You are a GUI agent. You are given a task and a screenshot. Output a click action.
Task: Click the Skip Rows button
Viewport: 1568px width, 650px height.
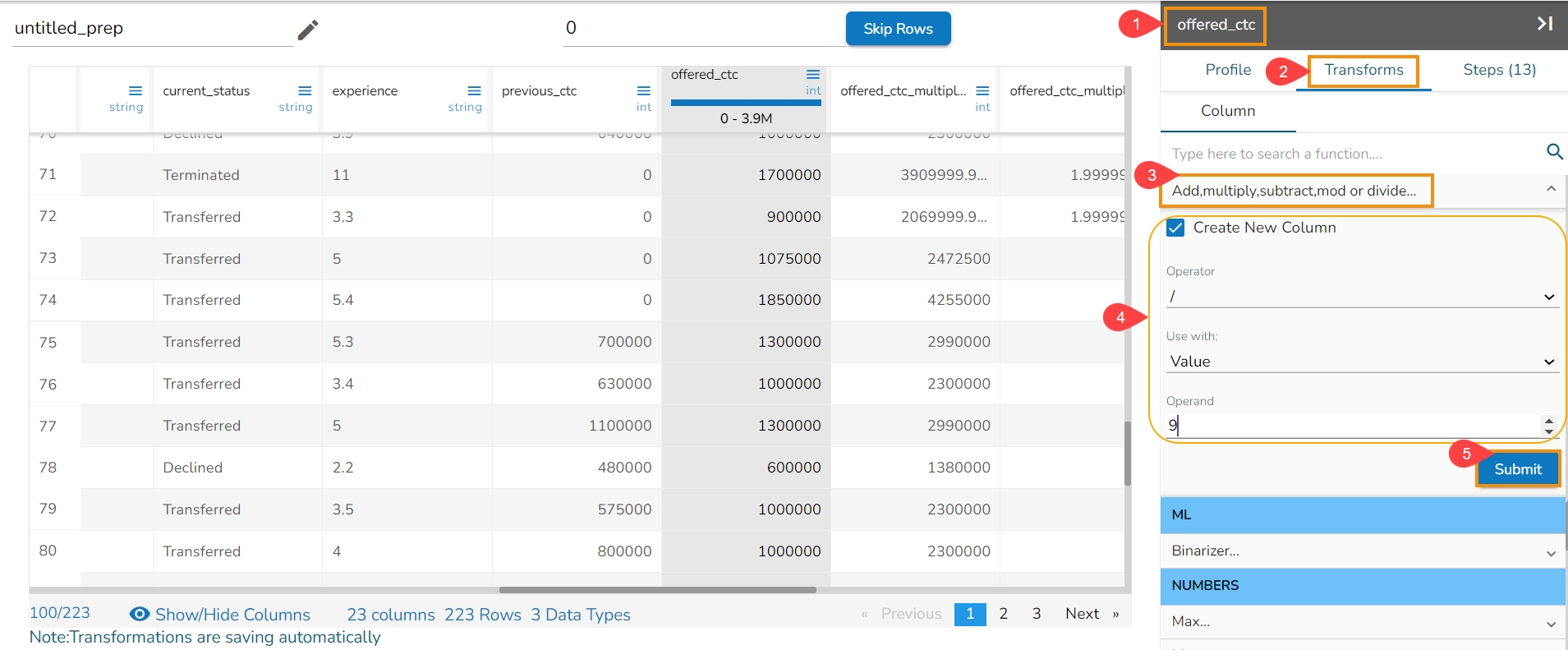898,29
